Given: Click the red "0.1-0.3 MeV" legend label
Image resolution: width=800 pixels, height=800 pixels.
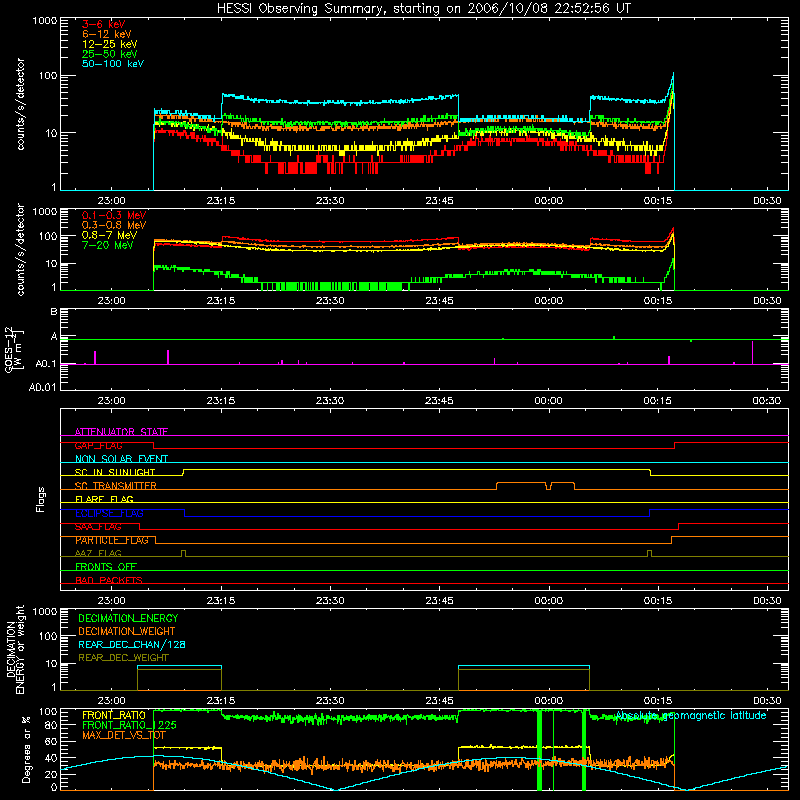Looking at the screenshot, I should tap(114, 215).
